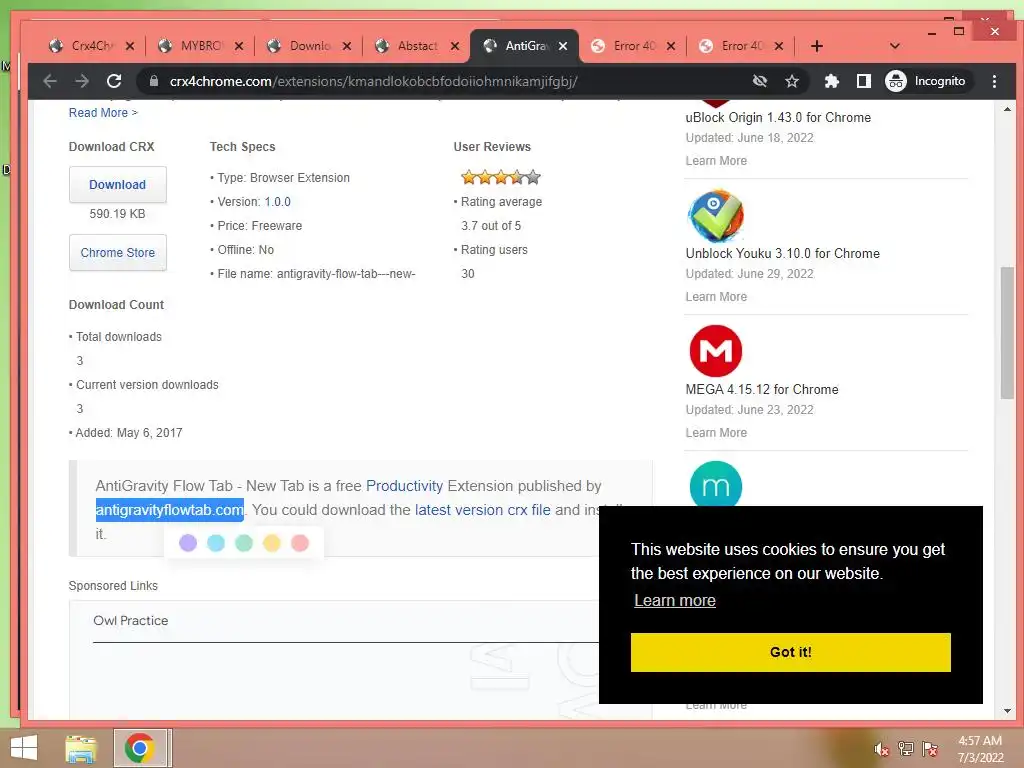Go back using browser back arrow
Image resolution: width=1024 pixels, height=768 pixels.
[50, 81]
